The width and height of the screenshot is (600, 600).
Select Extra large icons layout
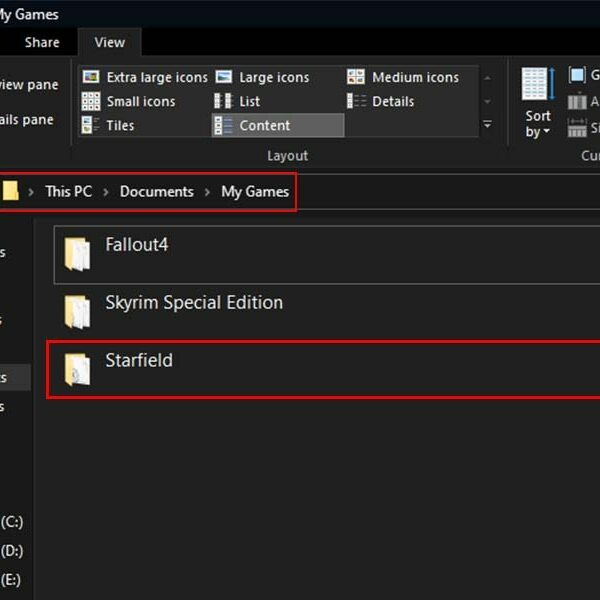click(x=145, y=77)
